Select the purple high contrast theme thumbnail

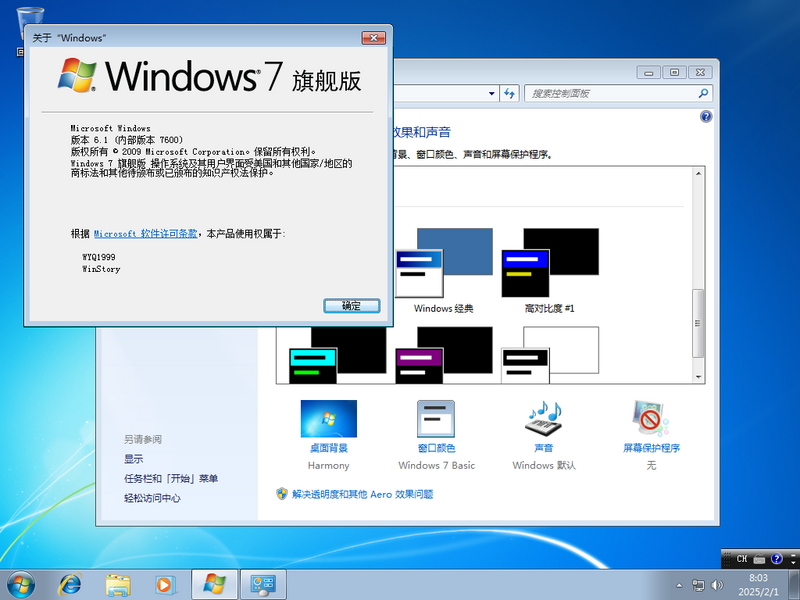click(x=444, y=355)
